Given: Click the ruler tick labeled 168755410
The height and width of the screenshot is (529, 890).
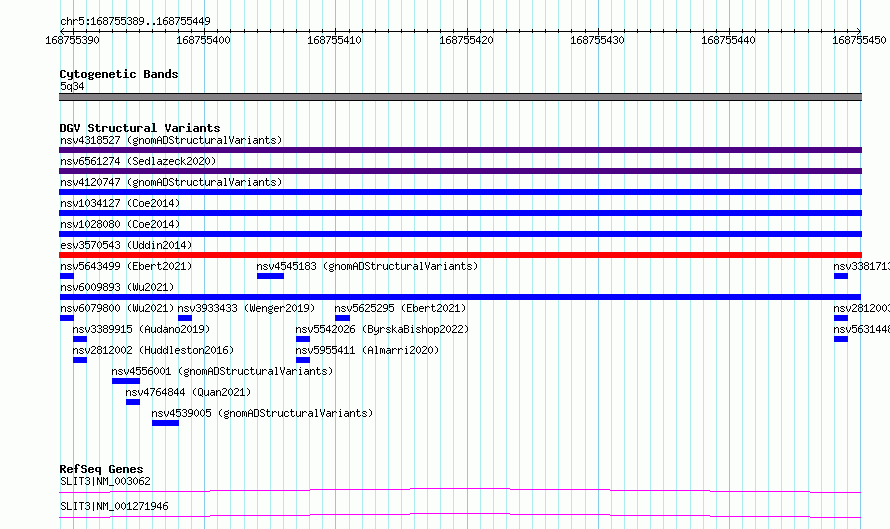Looking at the screenshot, I should click(334, 40).
